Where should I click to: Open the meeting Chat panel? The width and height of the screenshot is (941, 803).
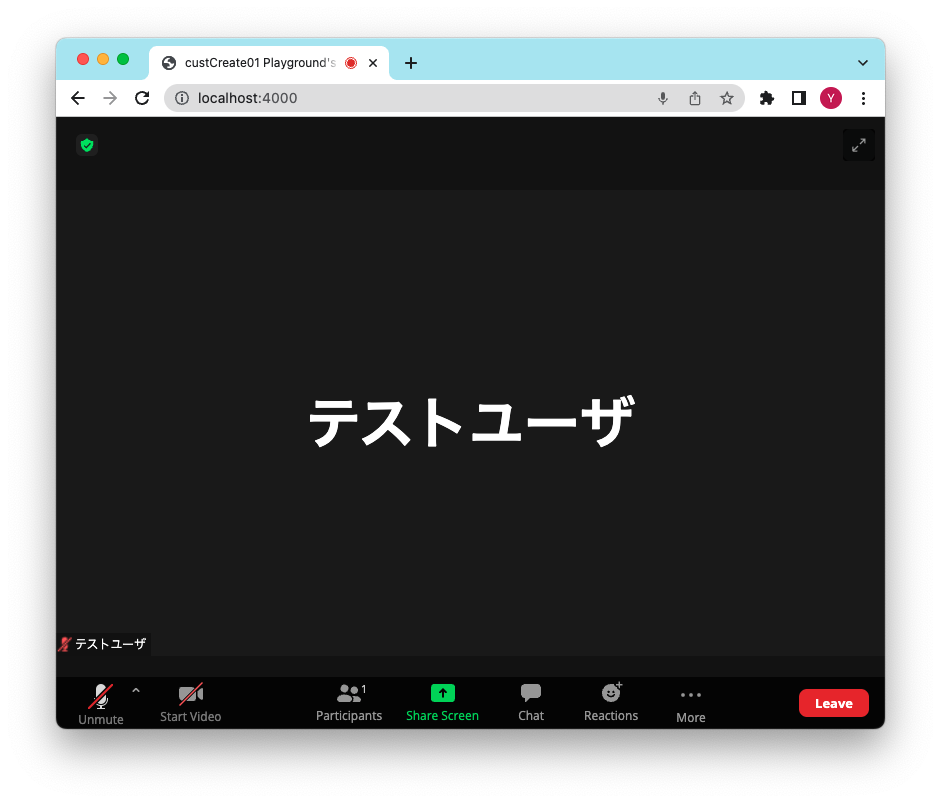(x=530, y=702)
